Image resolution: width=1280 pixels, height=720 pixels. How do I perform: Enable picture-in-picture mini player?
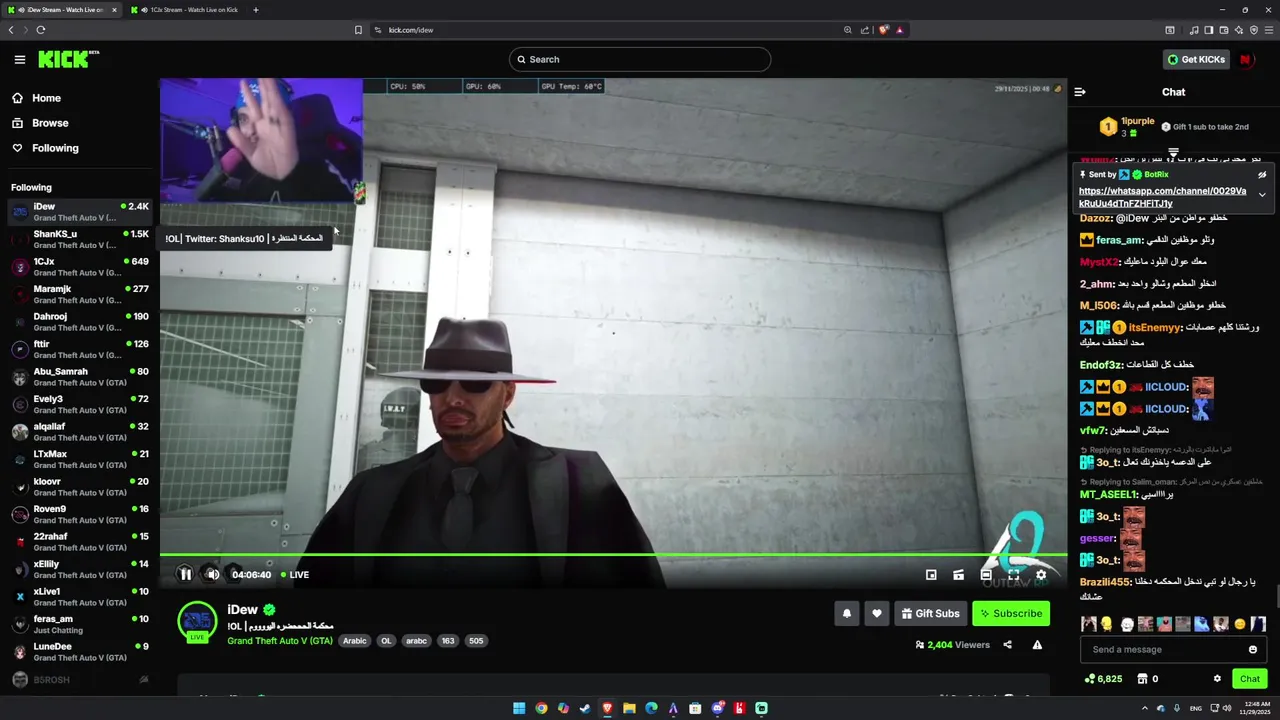point(931,574)
